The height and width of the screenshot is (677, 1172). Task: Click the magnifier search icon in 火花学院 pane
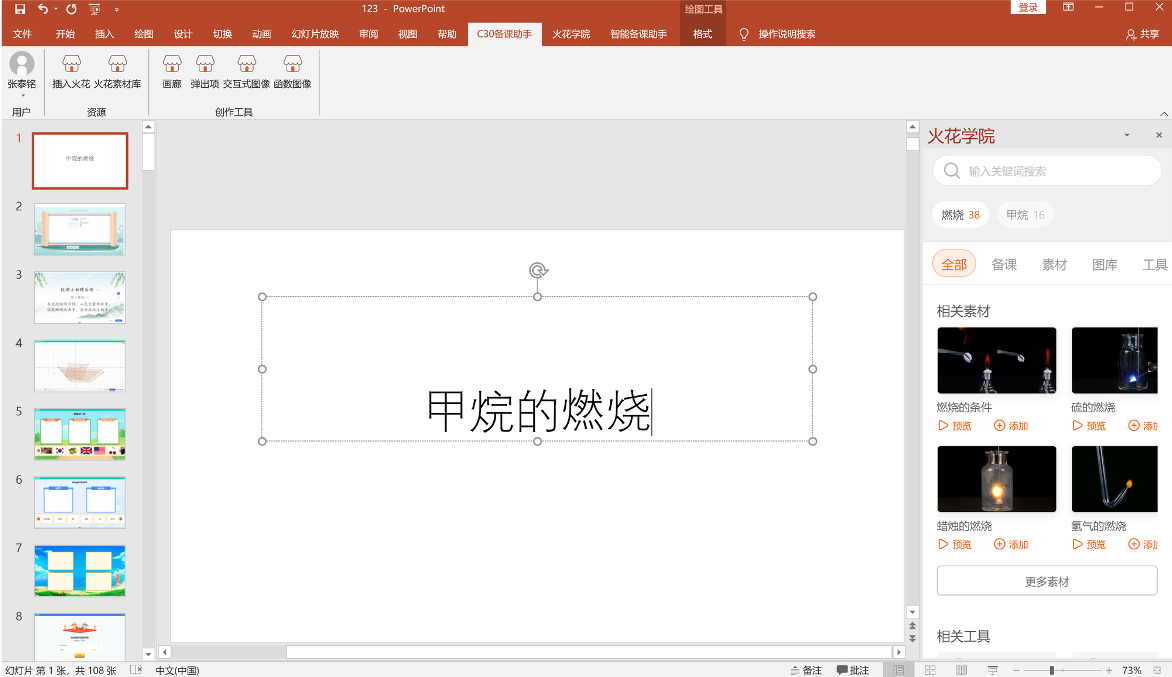click(x=952, y=171)
